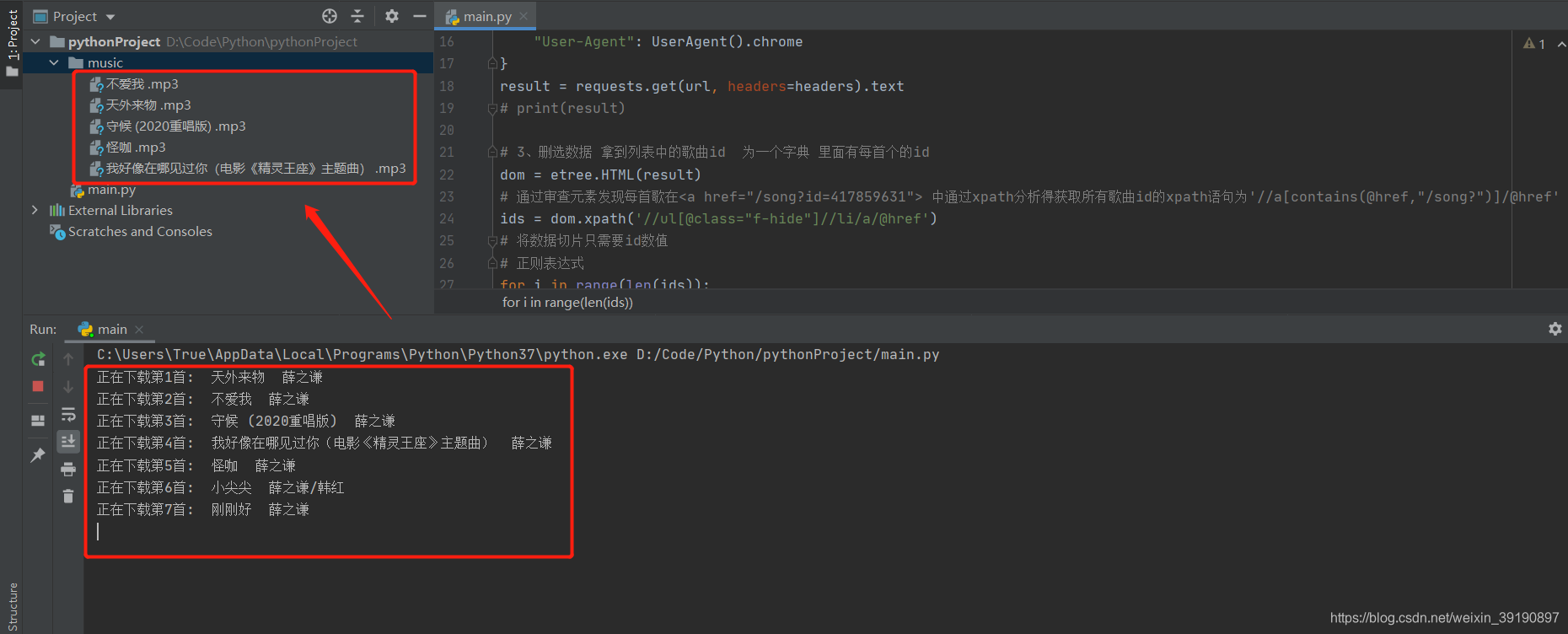Viewport: 1568px width, 634px height.
Task: Click console line 正在下载第7首 刚刚好
Action: [203, 509]
